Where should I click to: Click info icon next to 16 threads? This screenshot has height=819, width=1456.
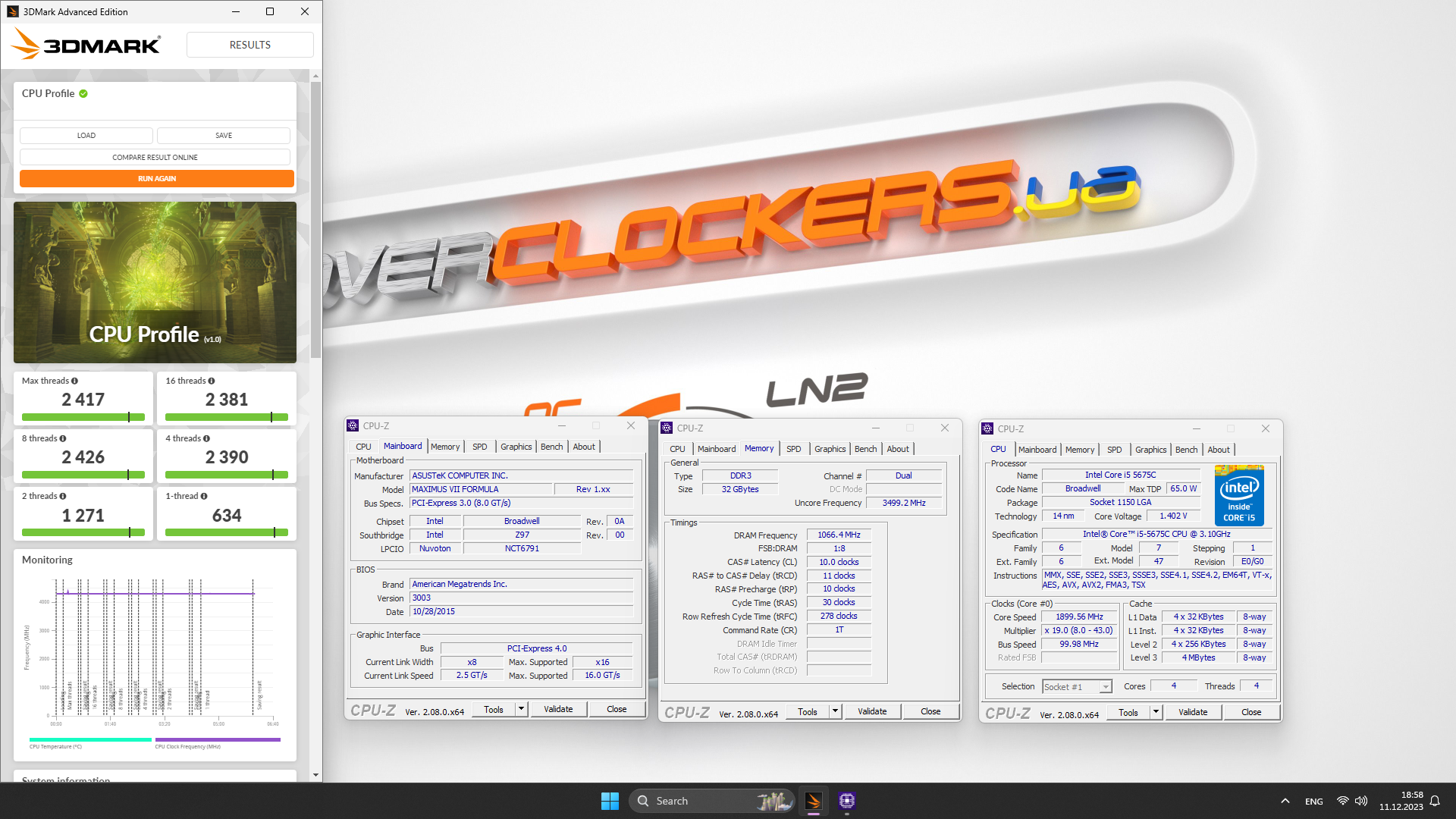[212, 381]
